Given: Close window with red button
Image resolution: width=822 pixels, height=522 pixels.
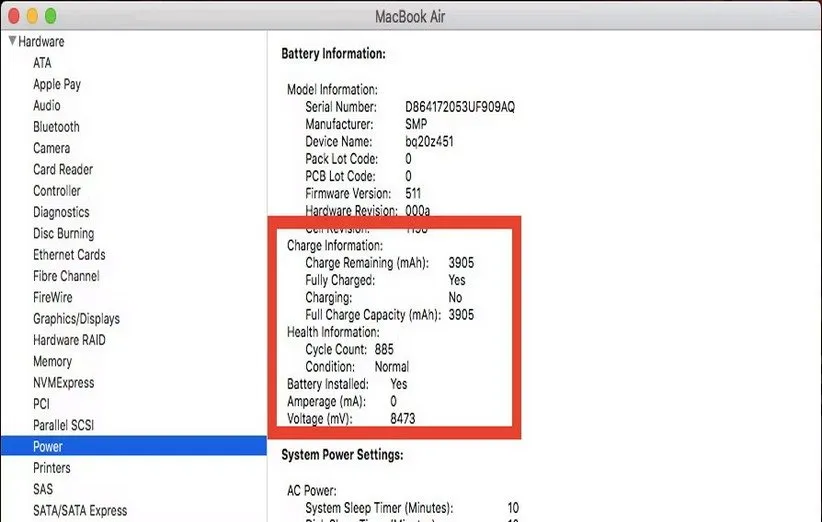Looking at the screenshot, I should [x=12, y=16].
